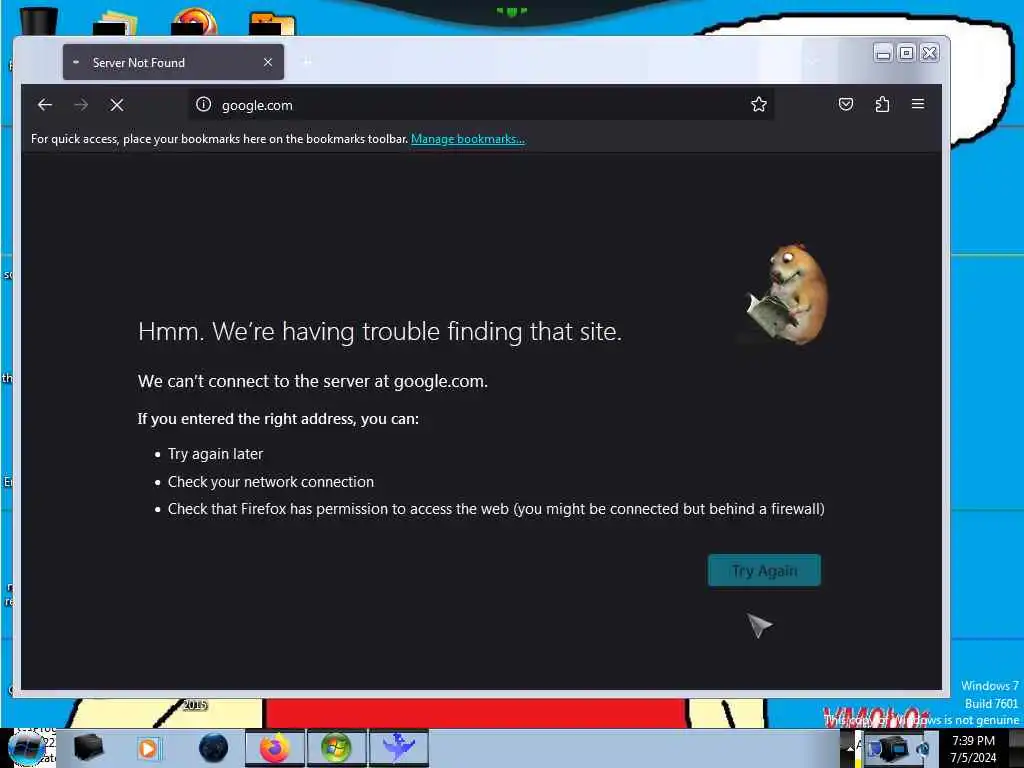1024x768 pixels.
Task: Select the Server Not Found tab
Action: [x=173, y=63]
